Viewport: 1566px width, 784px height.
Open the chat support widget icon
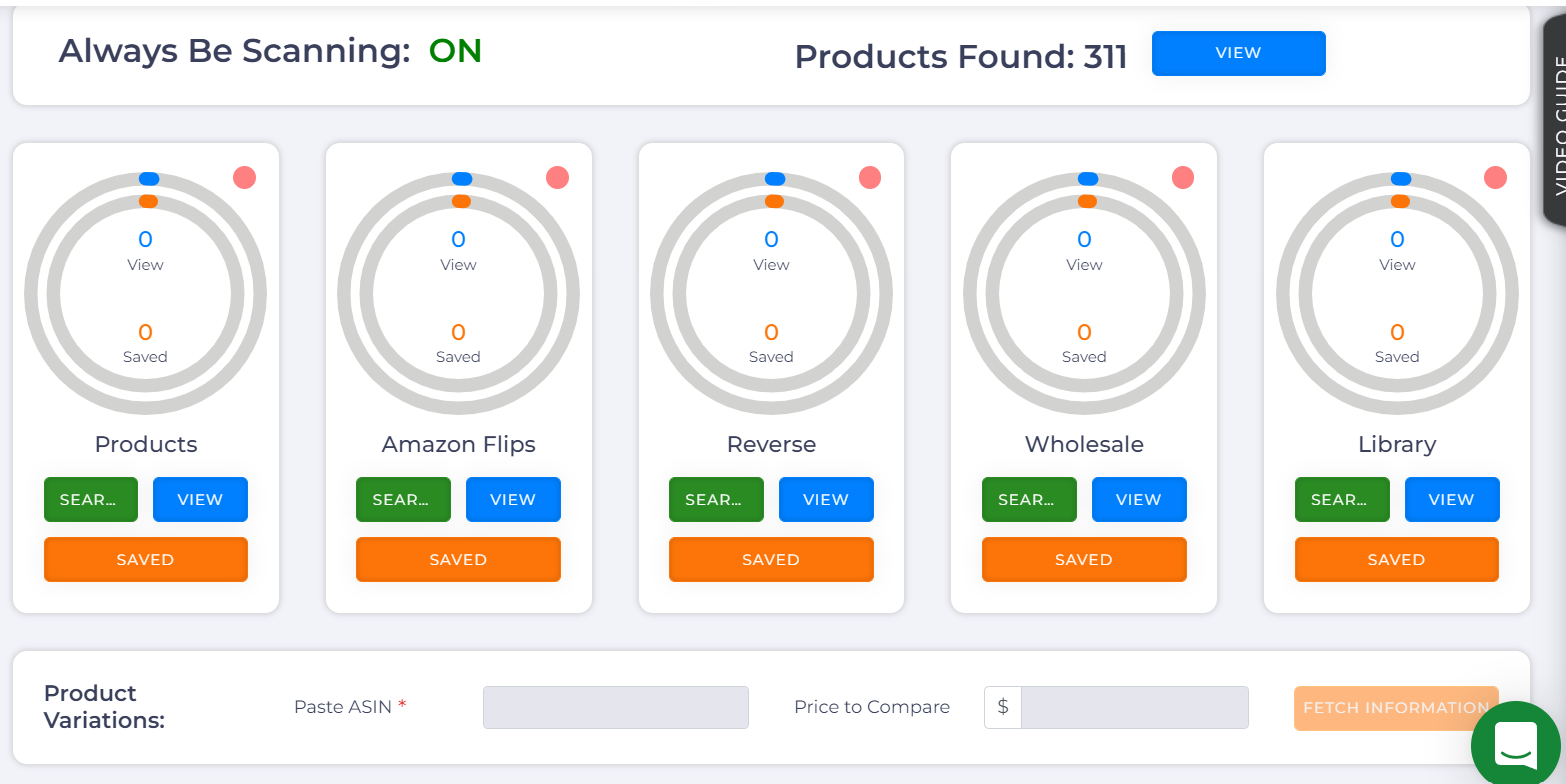(x=1515, y=742)
